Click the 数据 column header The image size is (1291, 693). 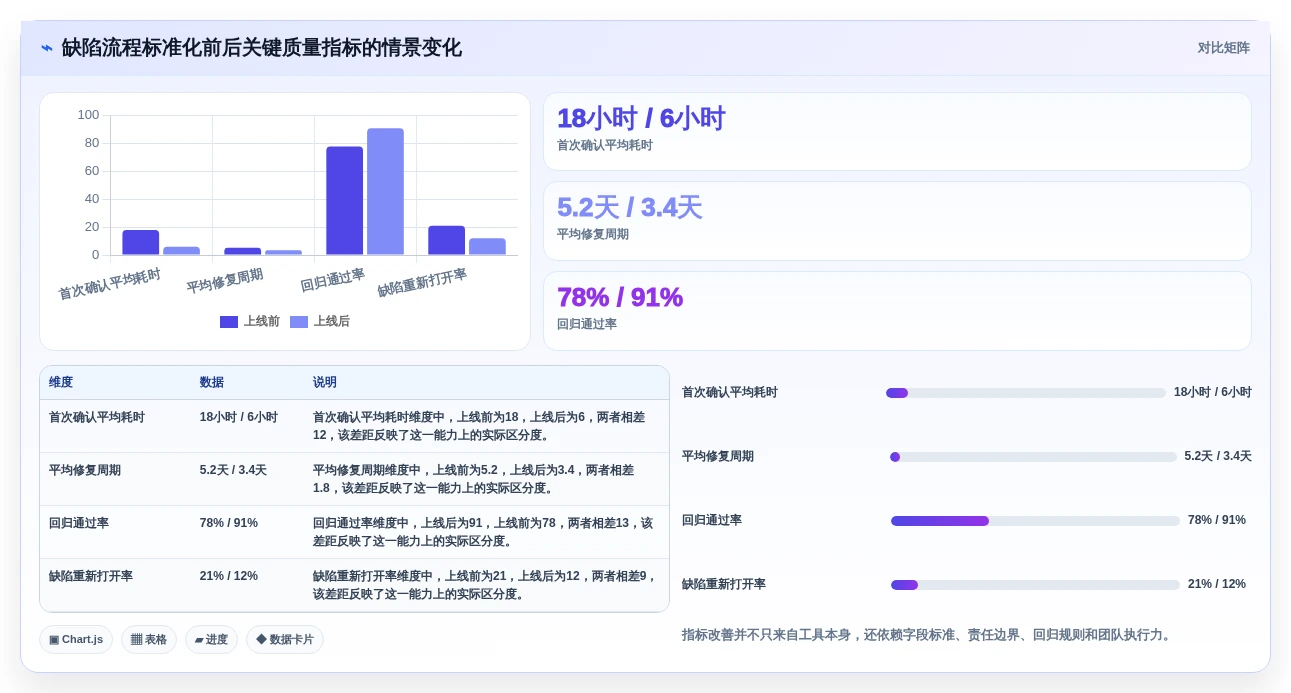212,383
